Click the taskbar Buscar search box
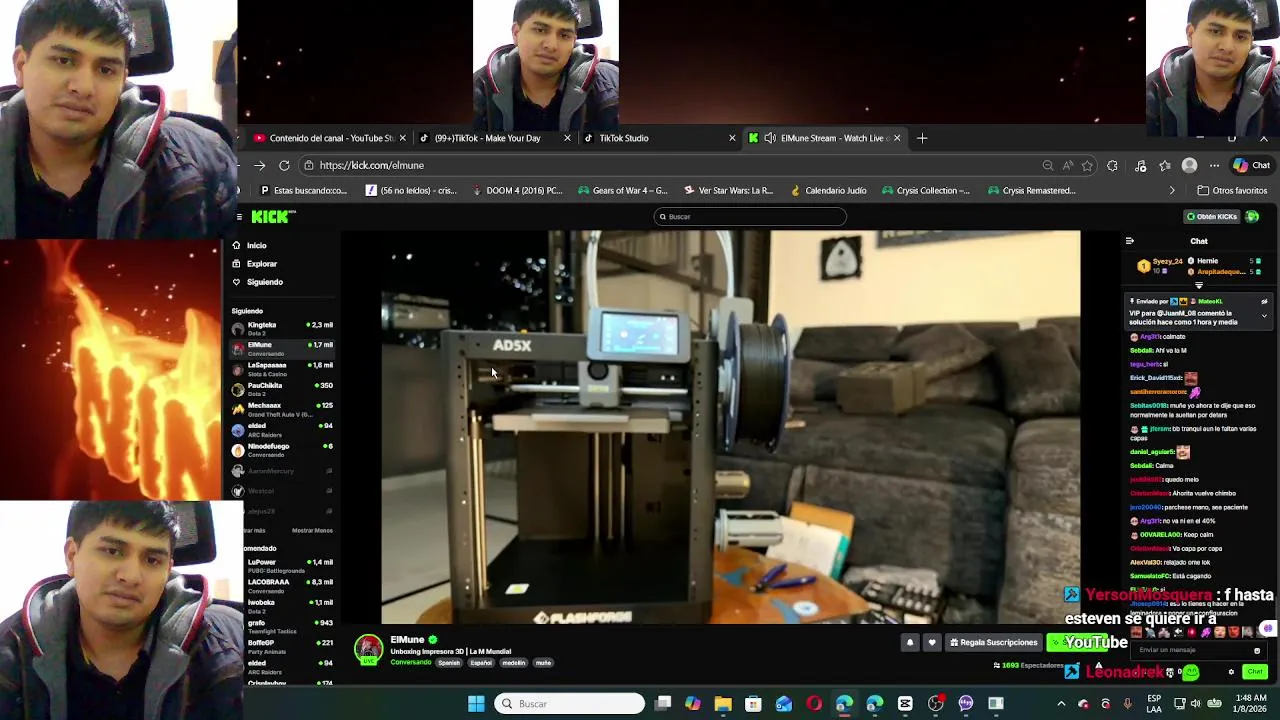1280x720 pixels. click(x=570, y=704)
